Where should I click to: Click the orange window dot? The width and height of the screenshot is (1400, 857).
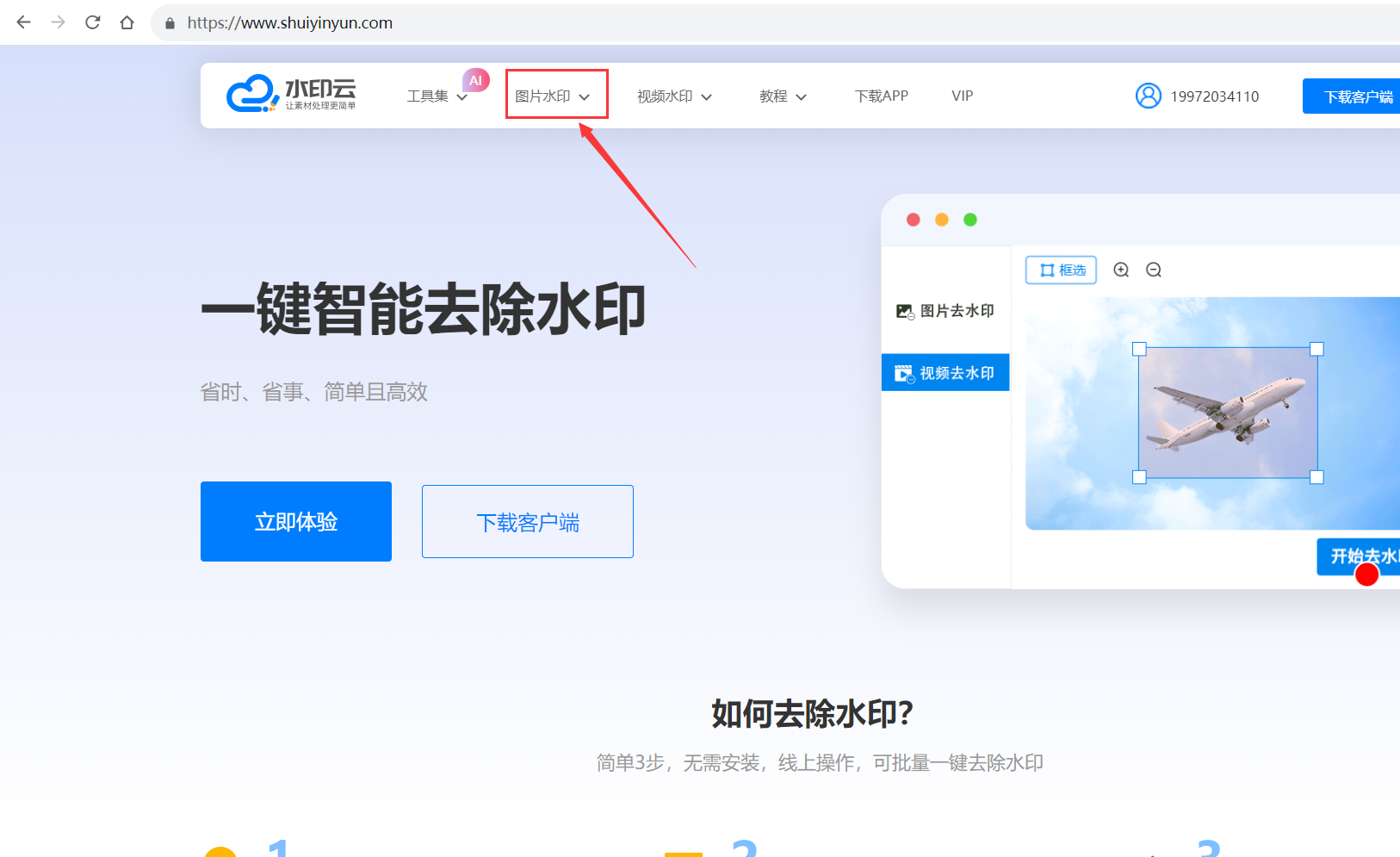tap(942, 220)
